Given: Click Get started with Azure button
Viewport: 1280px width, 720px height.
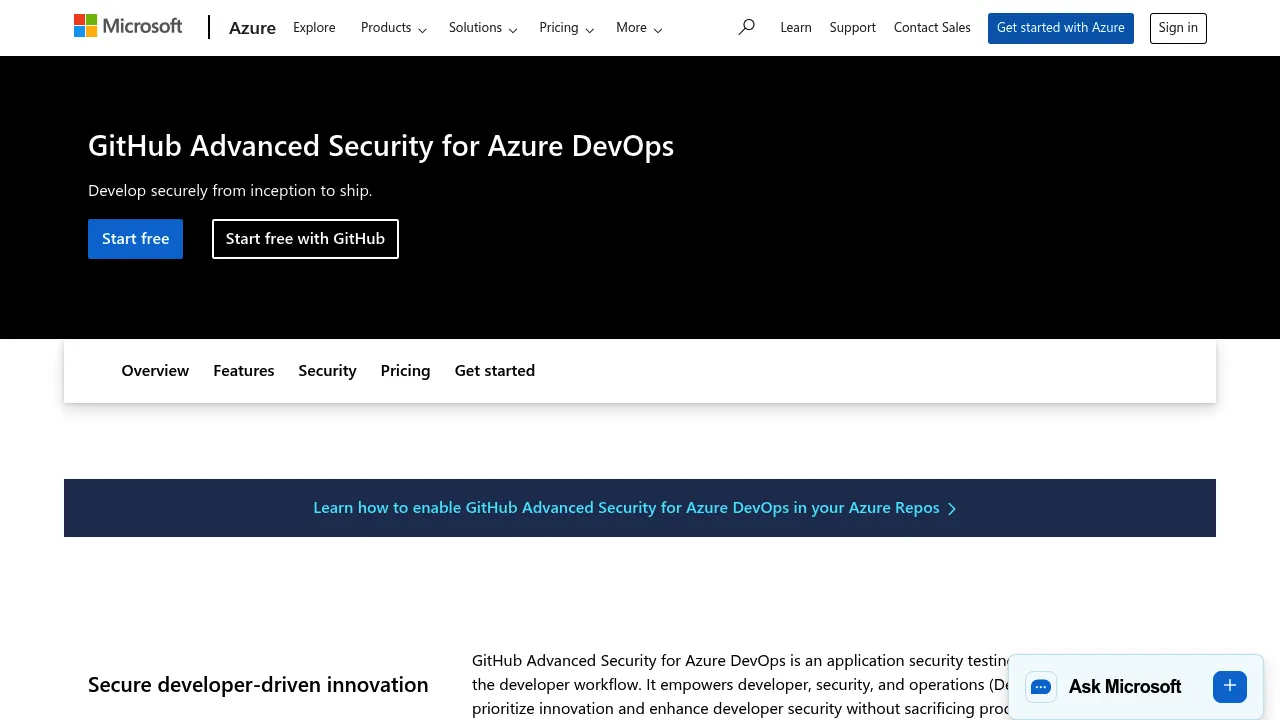Looking at the screenshot, I should coord(1061,28).
